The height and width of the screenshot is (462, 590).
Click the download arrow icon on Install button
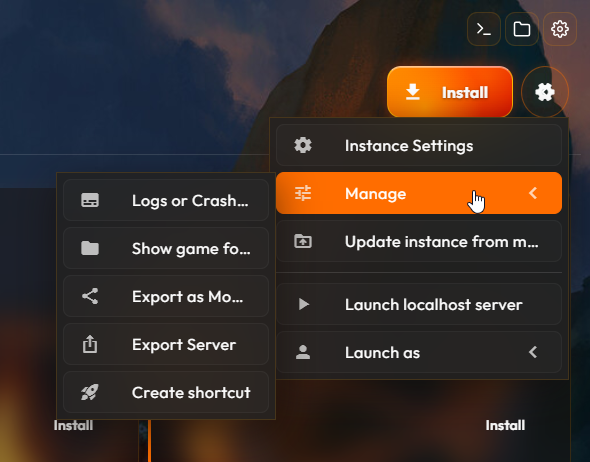point(413,92)
